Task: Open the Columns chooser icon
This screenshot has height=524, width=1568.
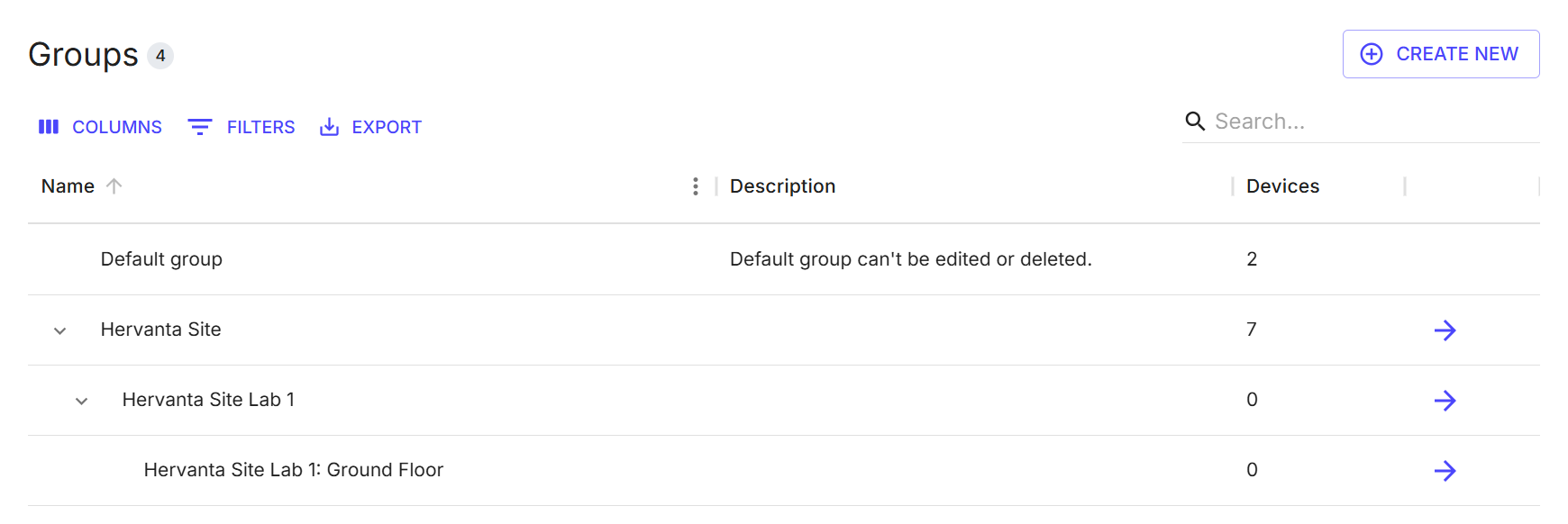Action: 49,127
